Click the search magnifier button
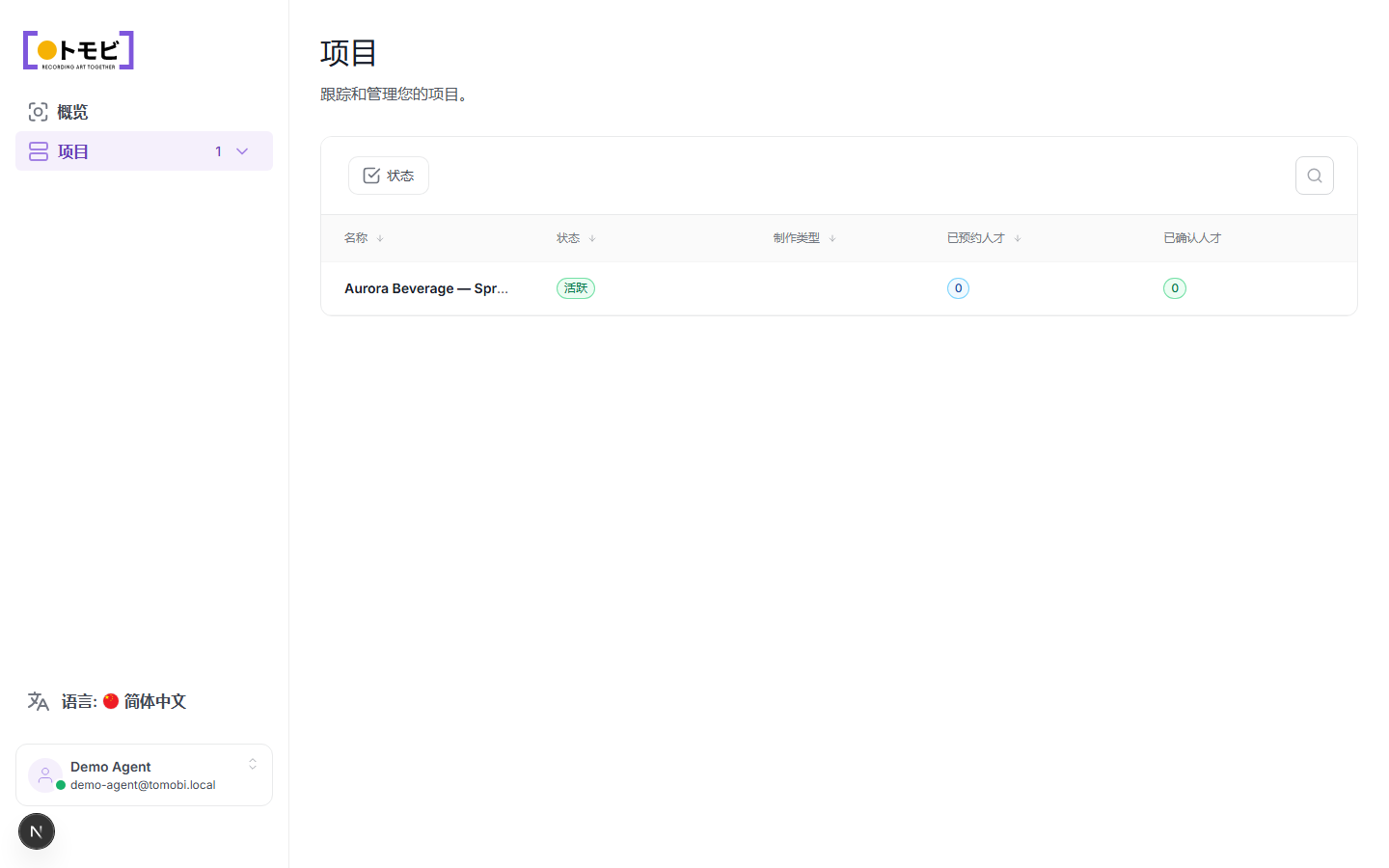The image size is (1389, 868). 1315,176
